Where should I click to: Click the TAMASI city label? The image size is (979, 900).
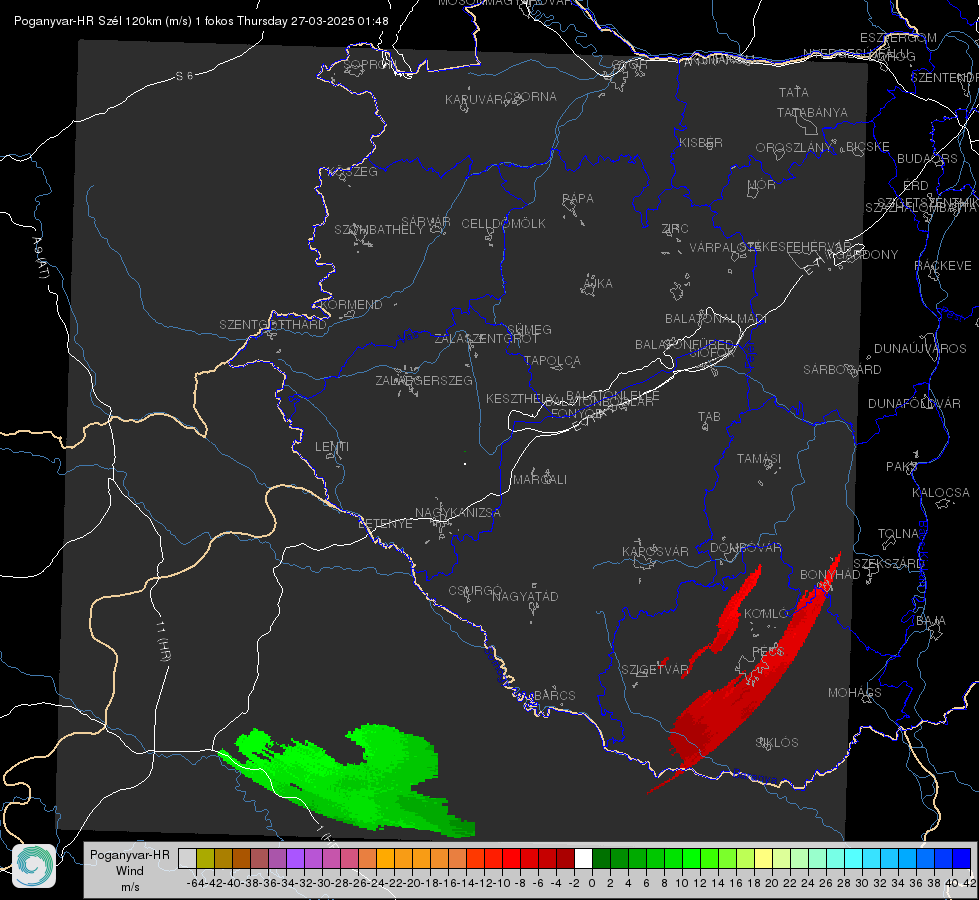coord(759,458)
